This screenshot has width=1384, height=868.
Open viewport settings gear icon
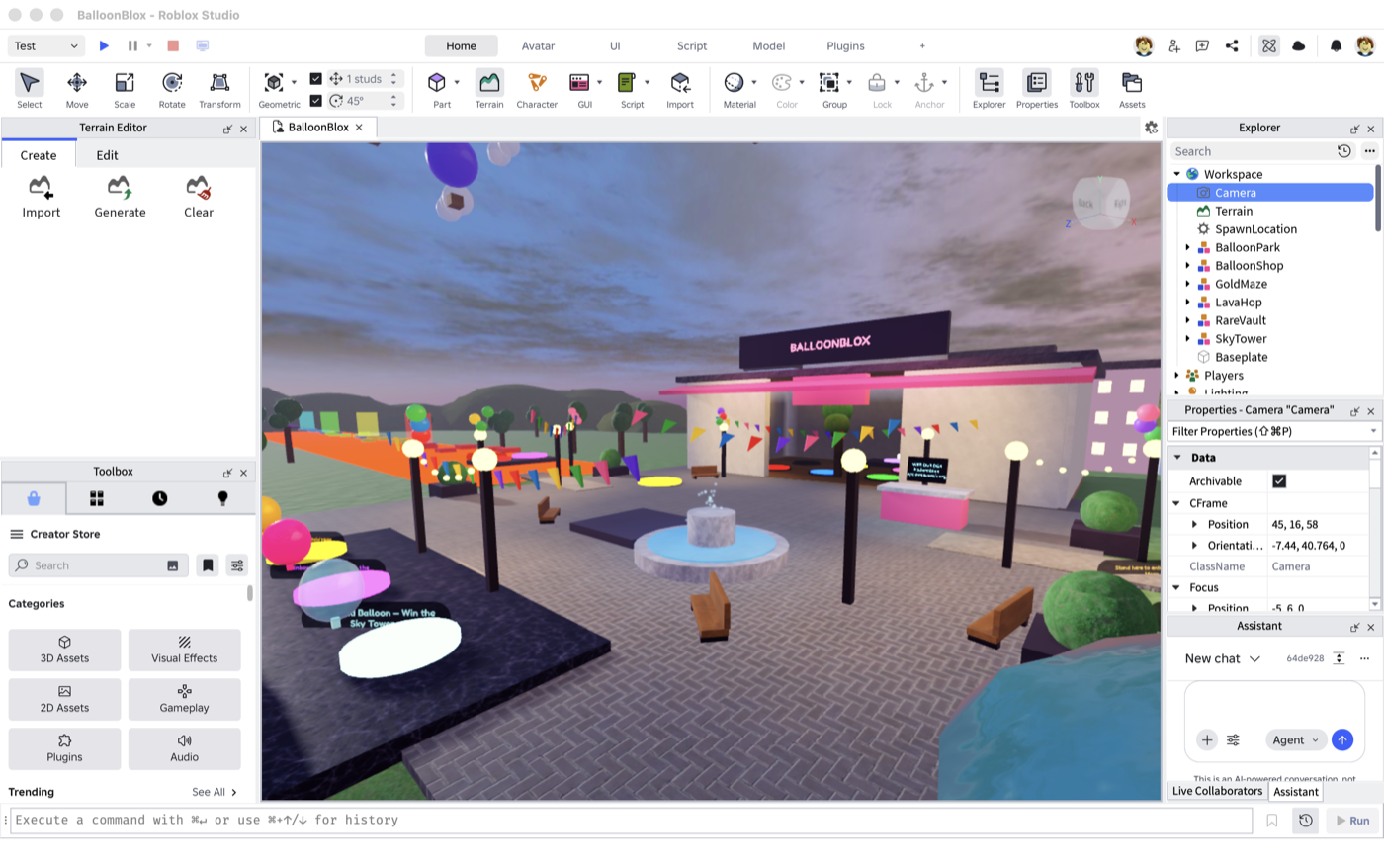(x=1151, y=128)
